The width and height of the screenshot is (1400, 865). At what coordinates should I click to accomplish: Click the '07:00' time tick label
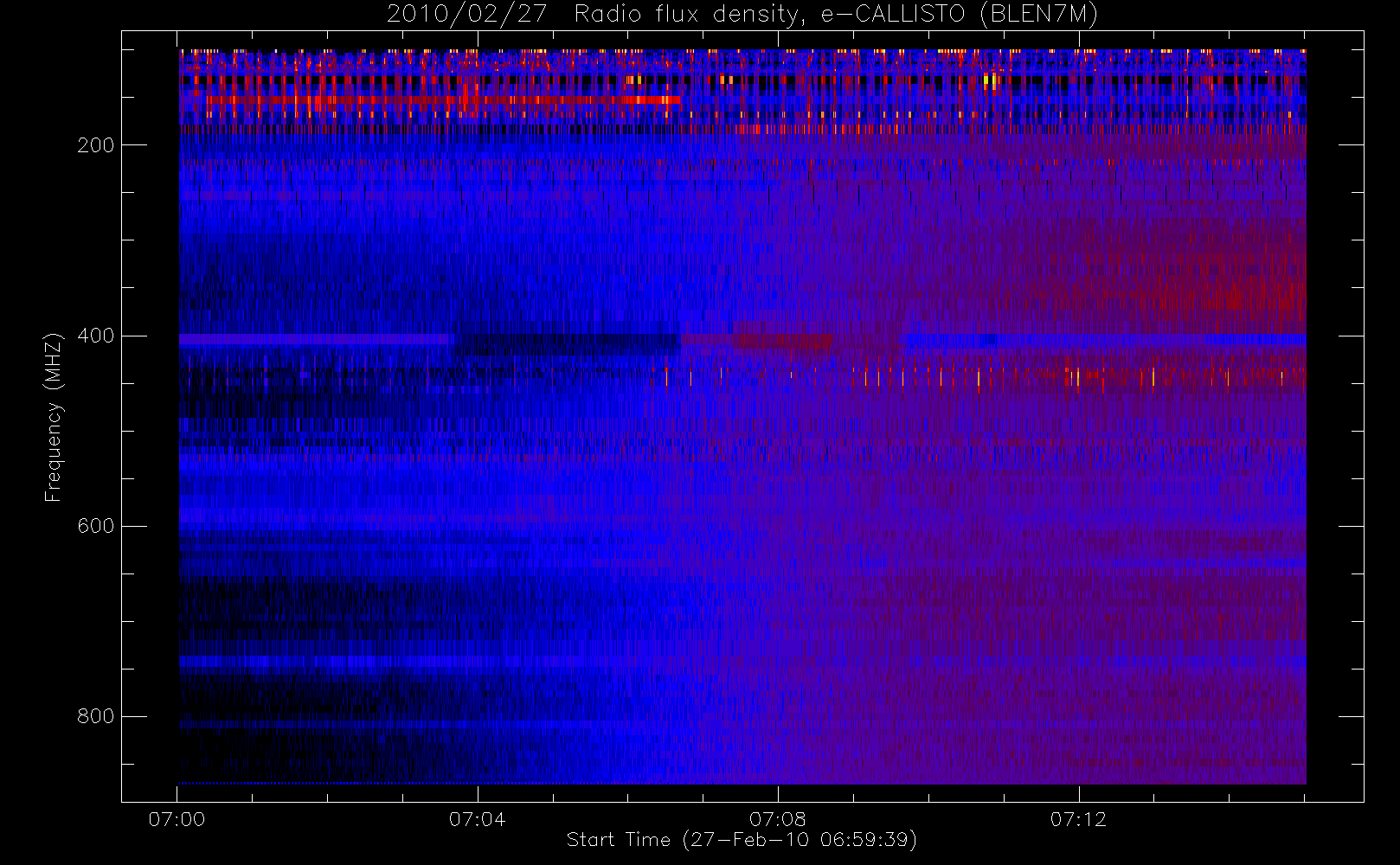tap(177, 819)
